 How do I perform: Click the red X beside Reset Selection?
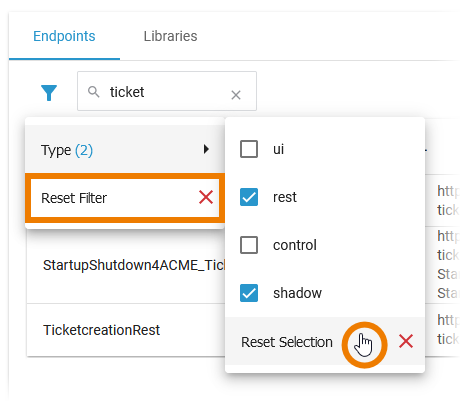[406, 341]
